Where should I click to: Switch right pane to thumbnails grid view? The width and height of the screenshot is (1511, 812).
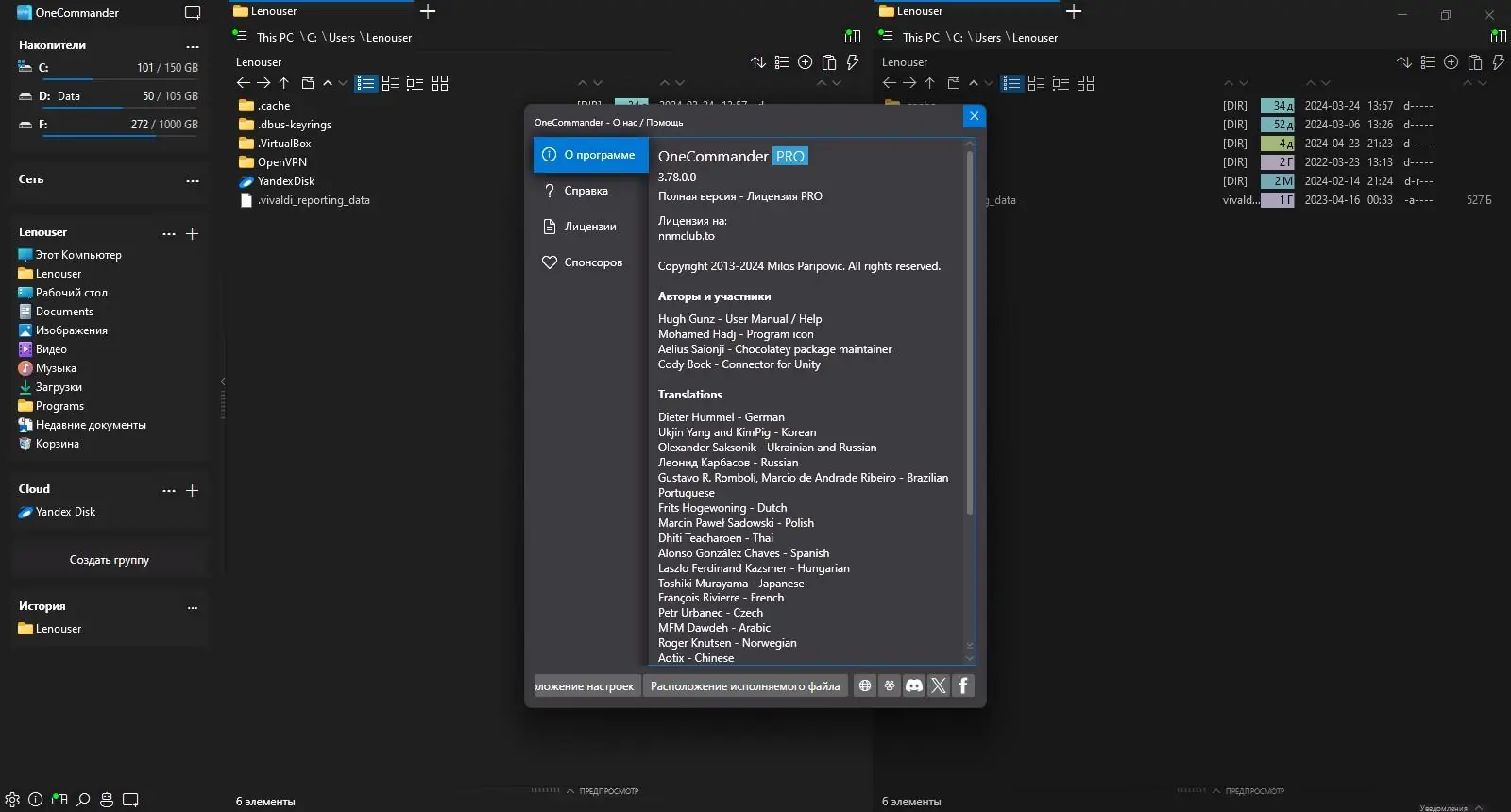(x=1085, y=83)
